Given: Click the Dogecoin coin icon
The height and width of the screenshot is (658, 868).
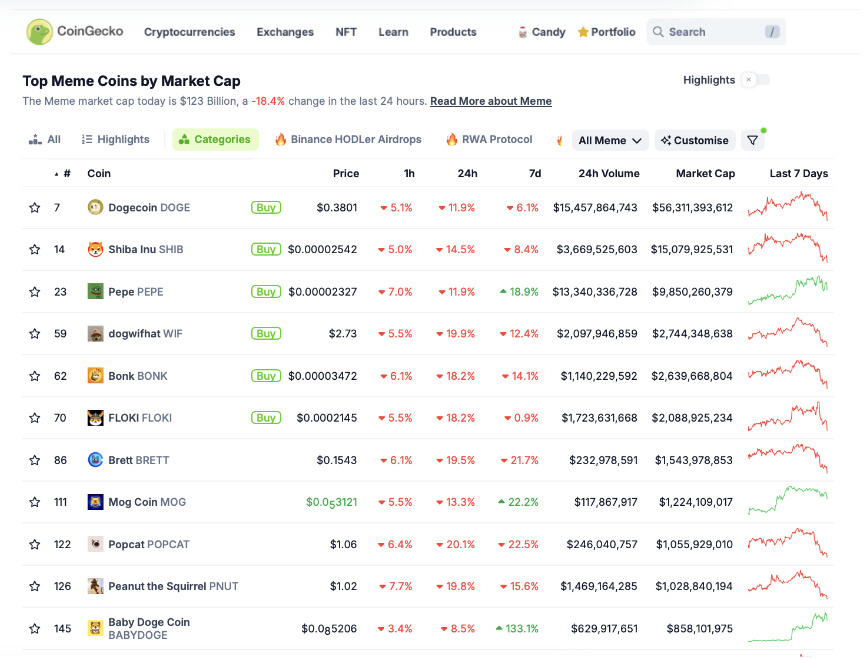Looking at the screenshot, I should [x=95, y=208].
